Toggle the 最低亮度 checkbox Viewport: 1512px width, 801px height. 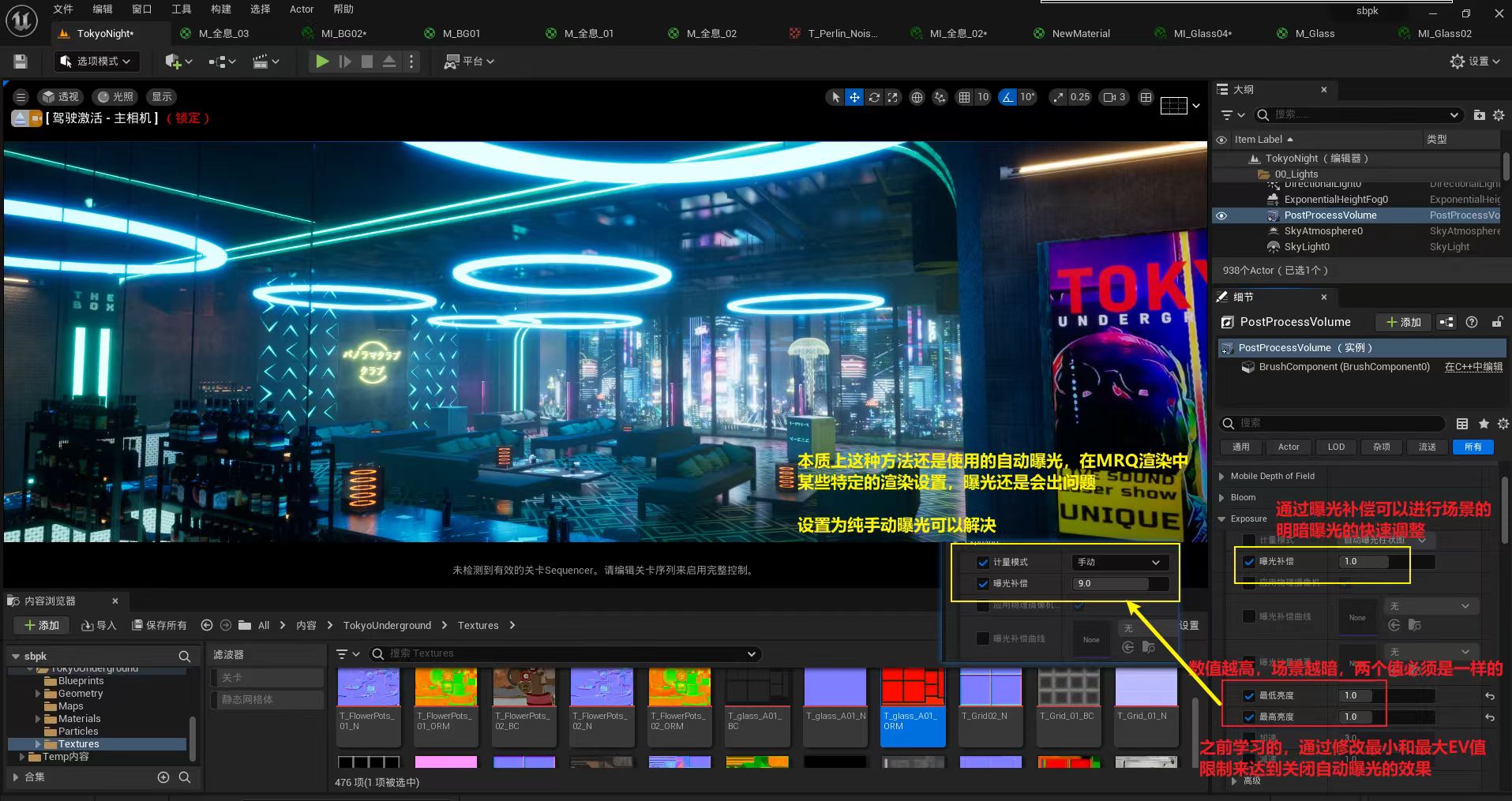(x=1249, y=696)
